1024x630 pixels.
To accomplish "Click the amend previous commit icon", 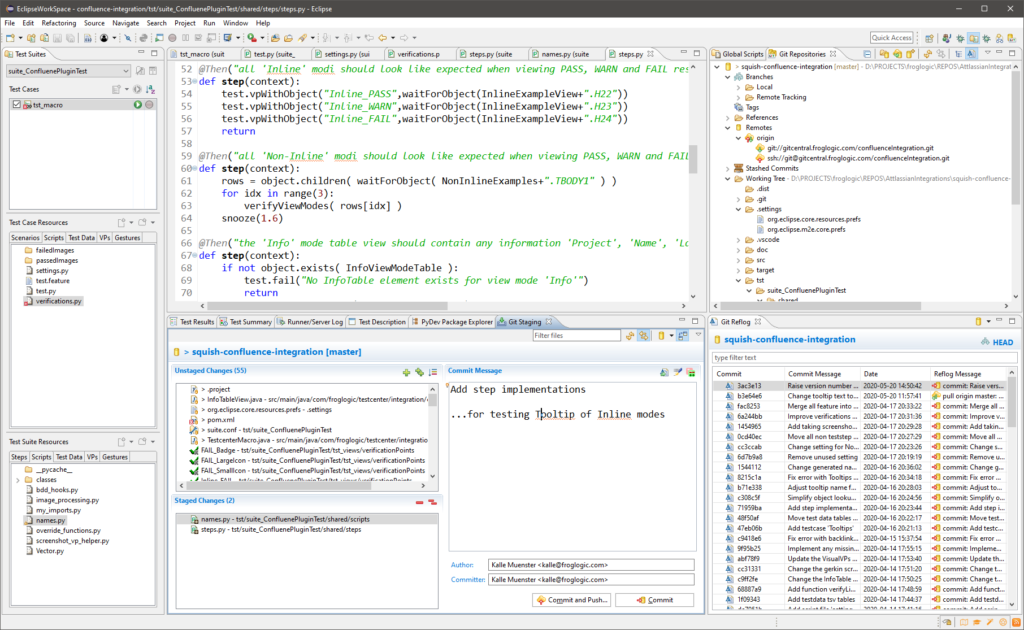I will (x=664, y=372).
